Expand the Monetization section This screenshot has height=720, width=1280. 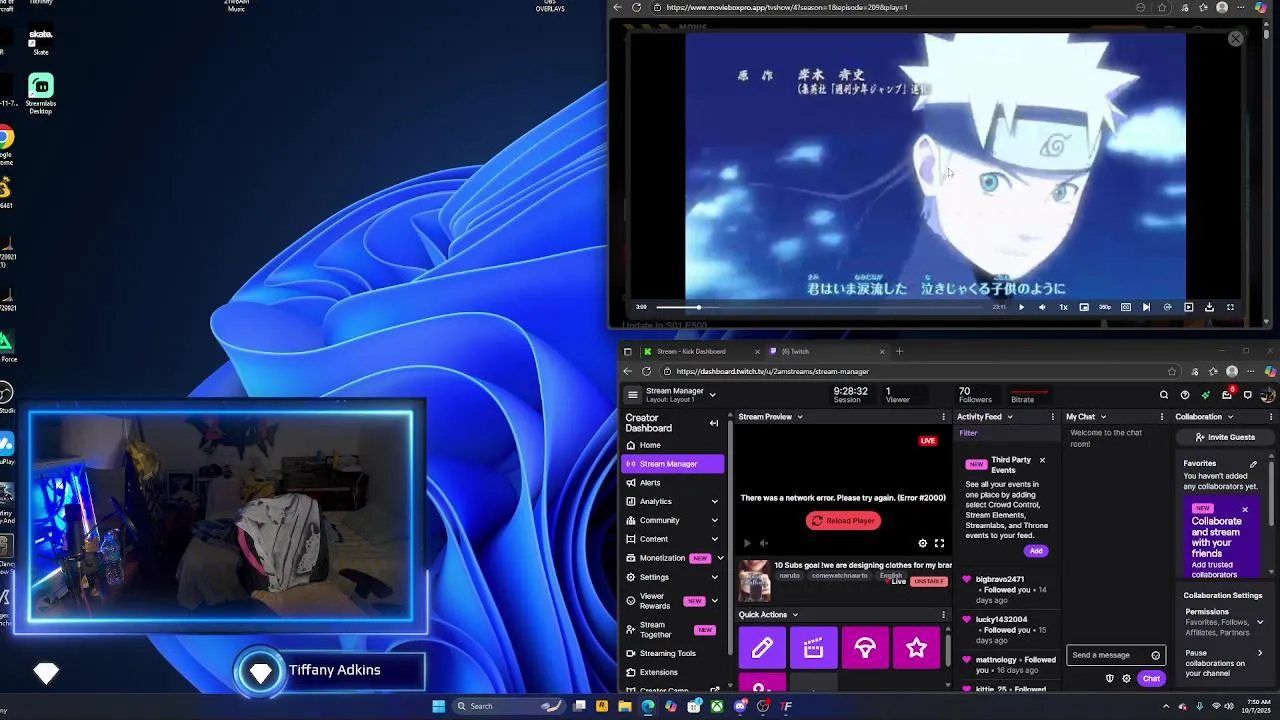[672, 558]
